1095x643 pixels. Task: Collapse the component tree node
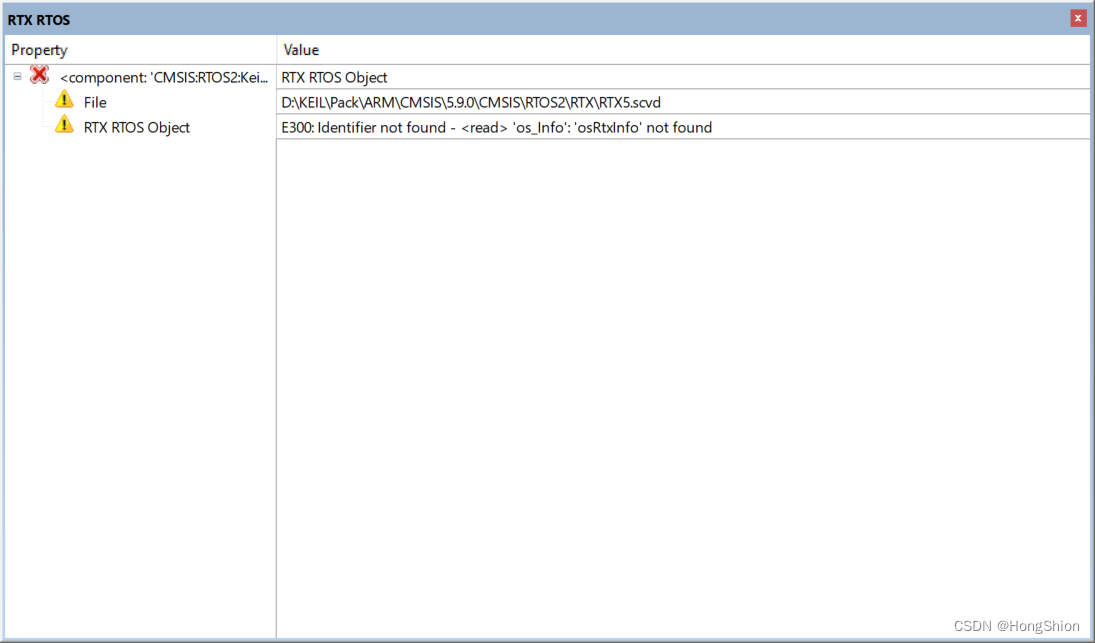point(17,77)
